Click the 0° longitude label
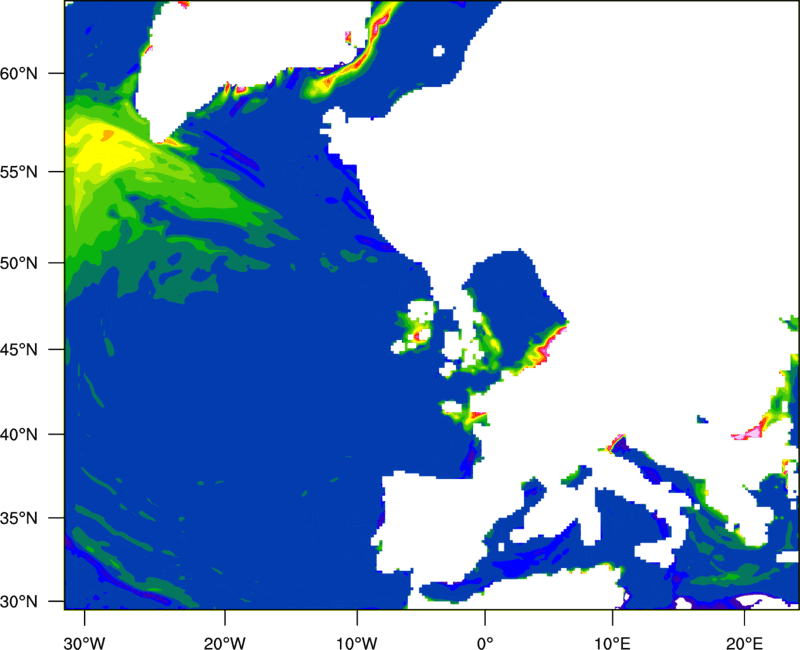This screenshot has width=800, height=650. coord(485,643)
